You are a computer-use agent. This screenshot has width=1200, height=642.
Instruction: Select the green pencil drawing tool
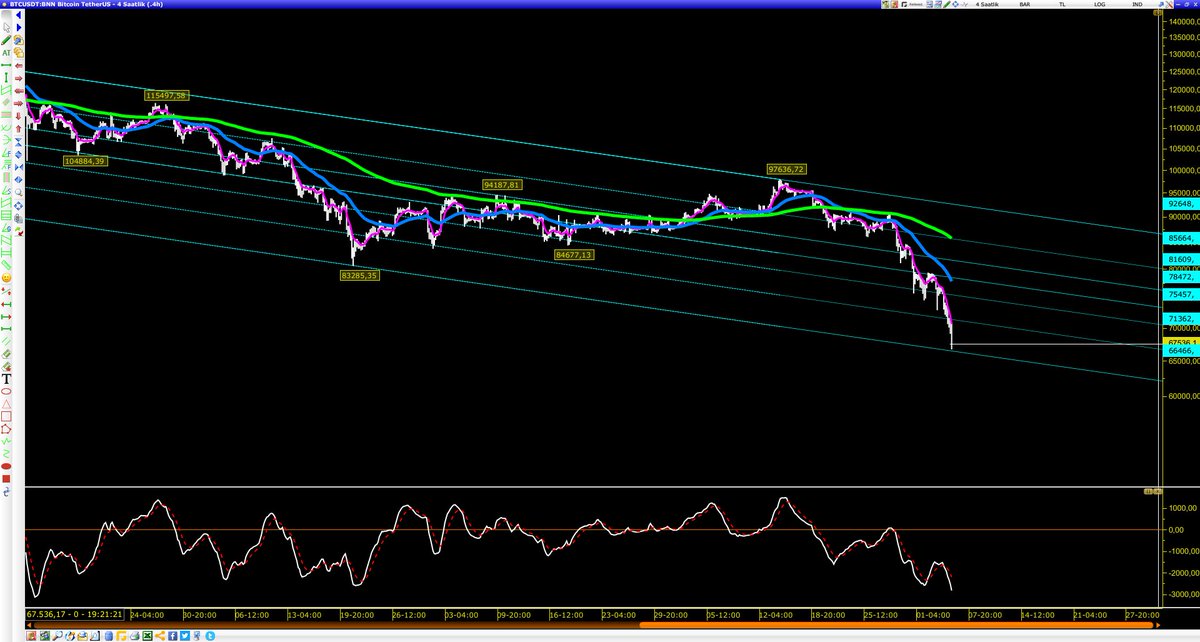pos(6,39)
